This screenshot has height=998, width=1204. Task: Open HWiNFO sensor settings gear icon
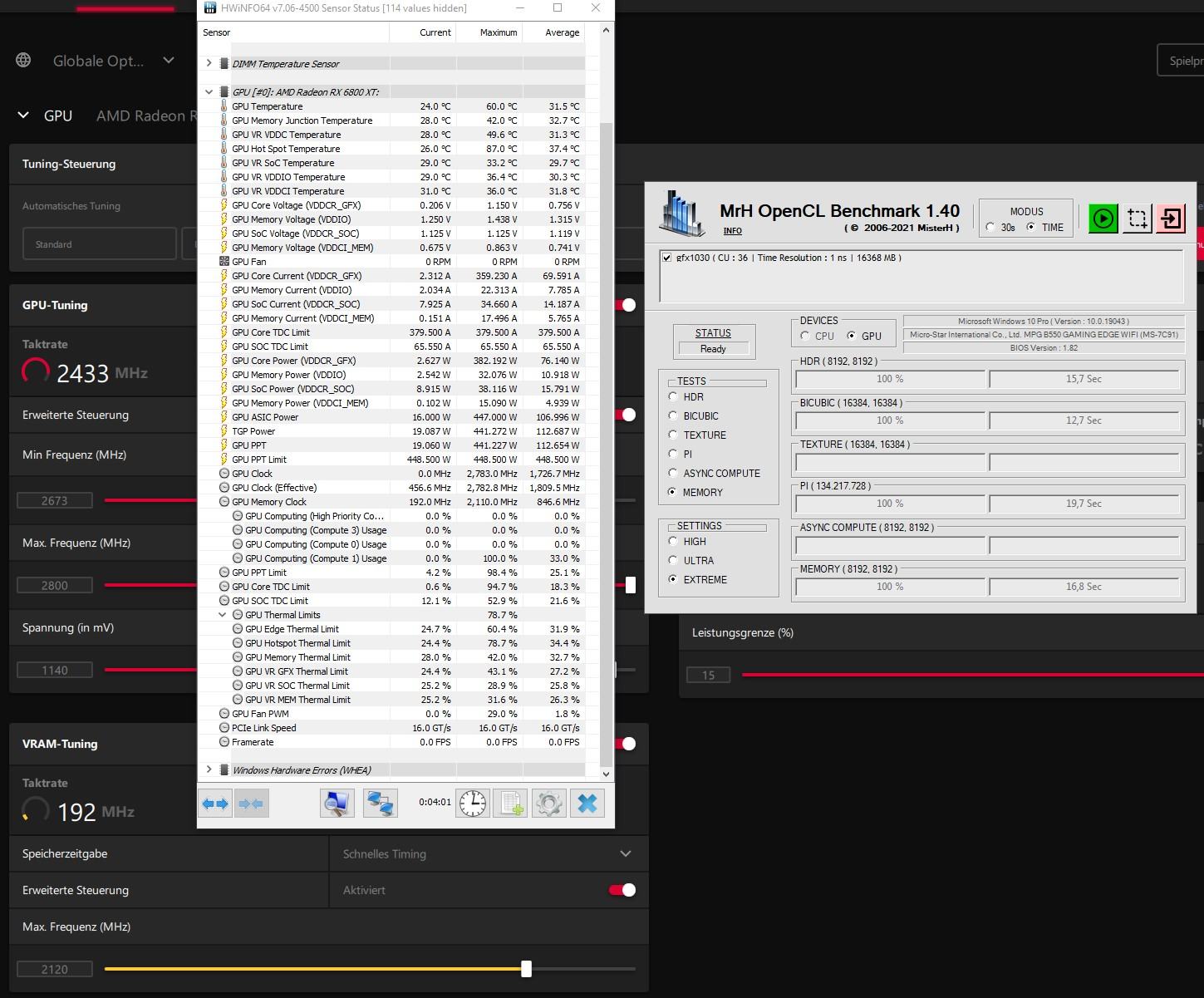point(549,804)
